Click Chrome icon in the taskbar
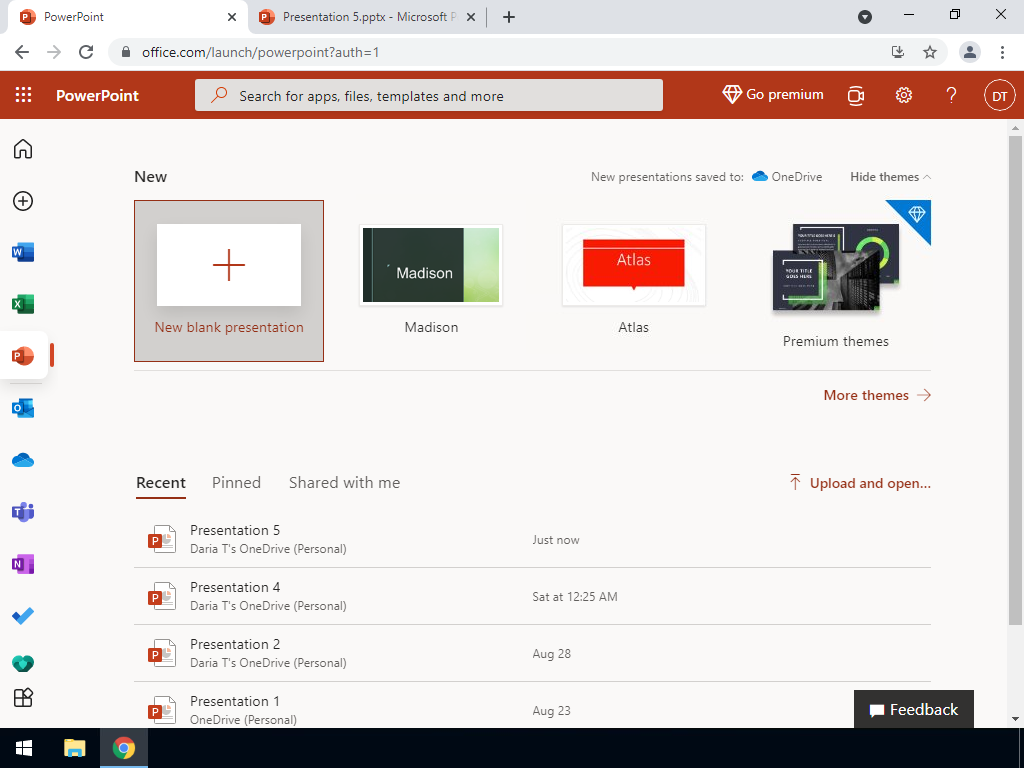This screenshot has width=1024, height=768. click(x=123, y=748)
